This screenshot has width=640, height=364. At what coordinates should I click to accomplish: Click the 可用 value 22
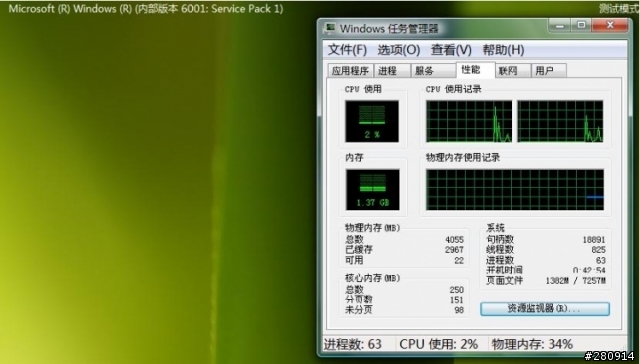coord(459,260)
